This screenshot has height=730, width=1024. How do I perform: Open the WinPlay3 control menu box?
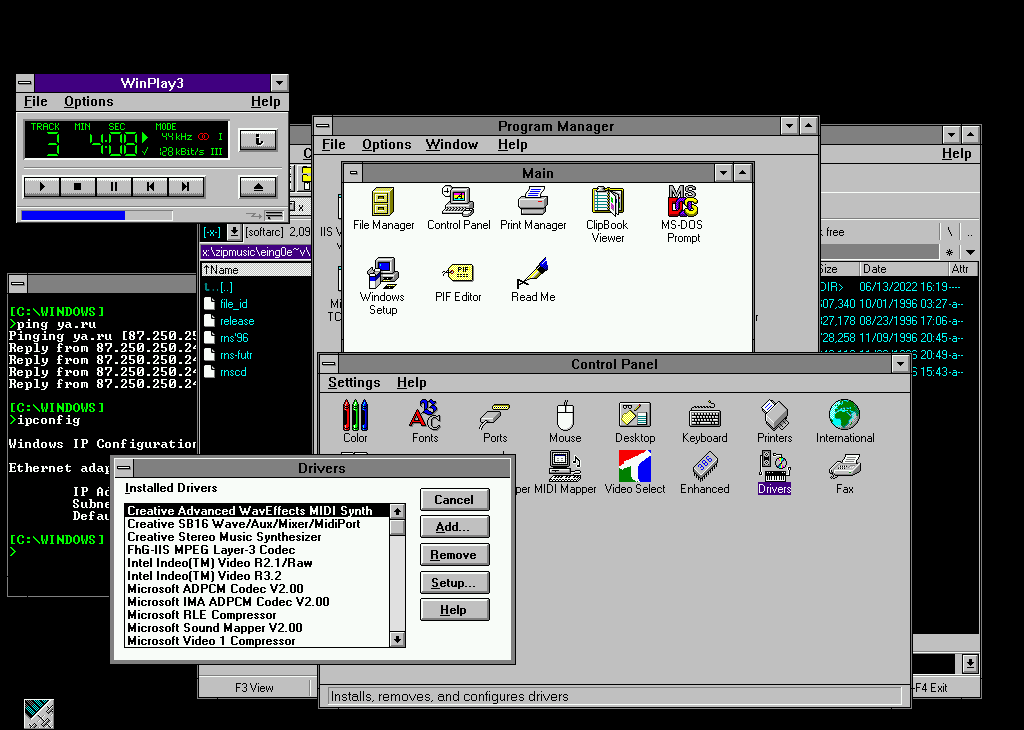point(25,83)
